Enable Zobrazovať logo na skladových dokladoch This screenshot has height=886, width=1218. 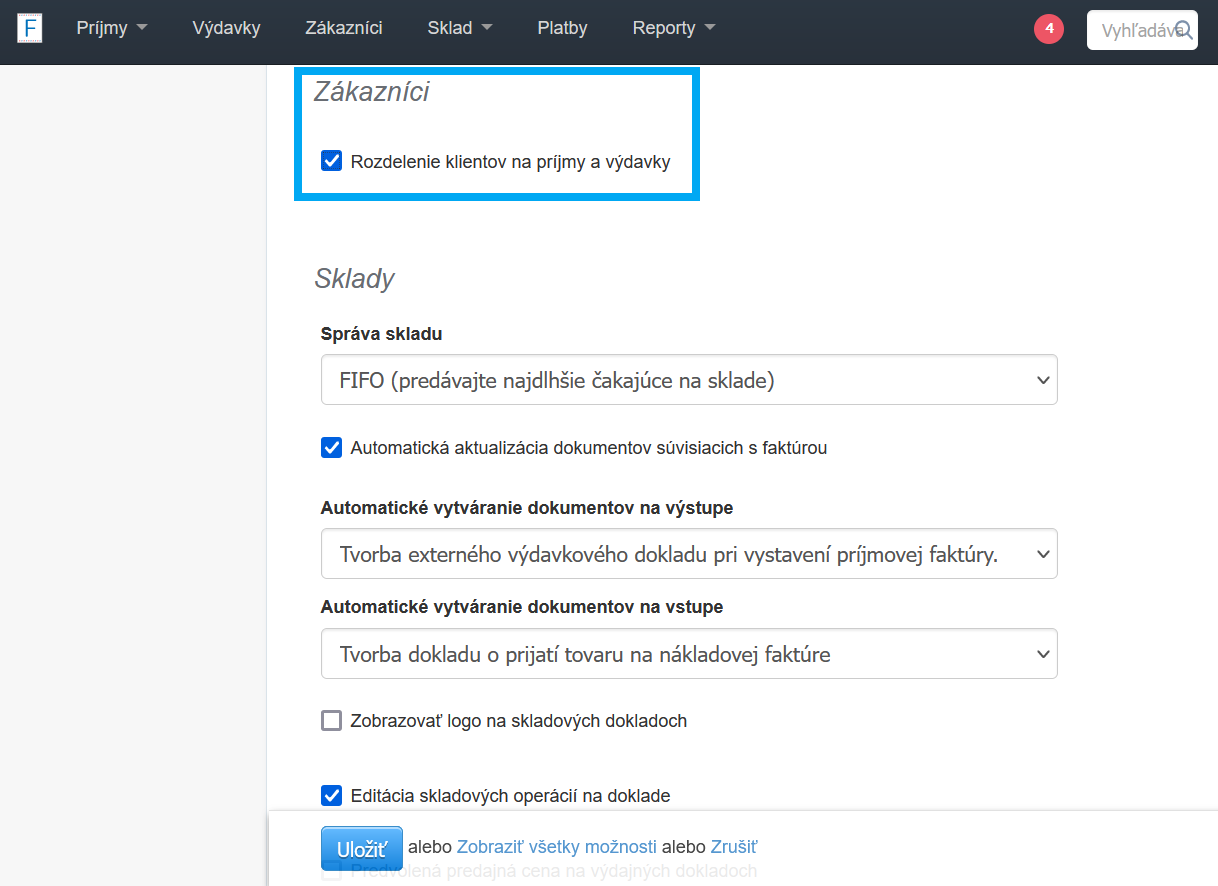(332, 720)
